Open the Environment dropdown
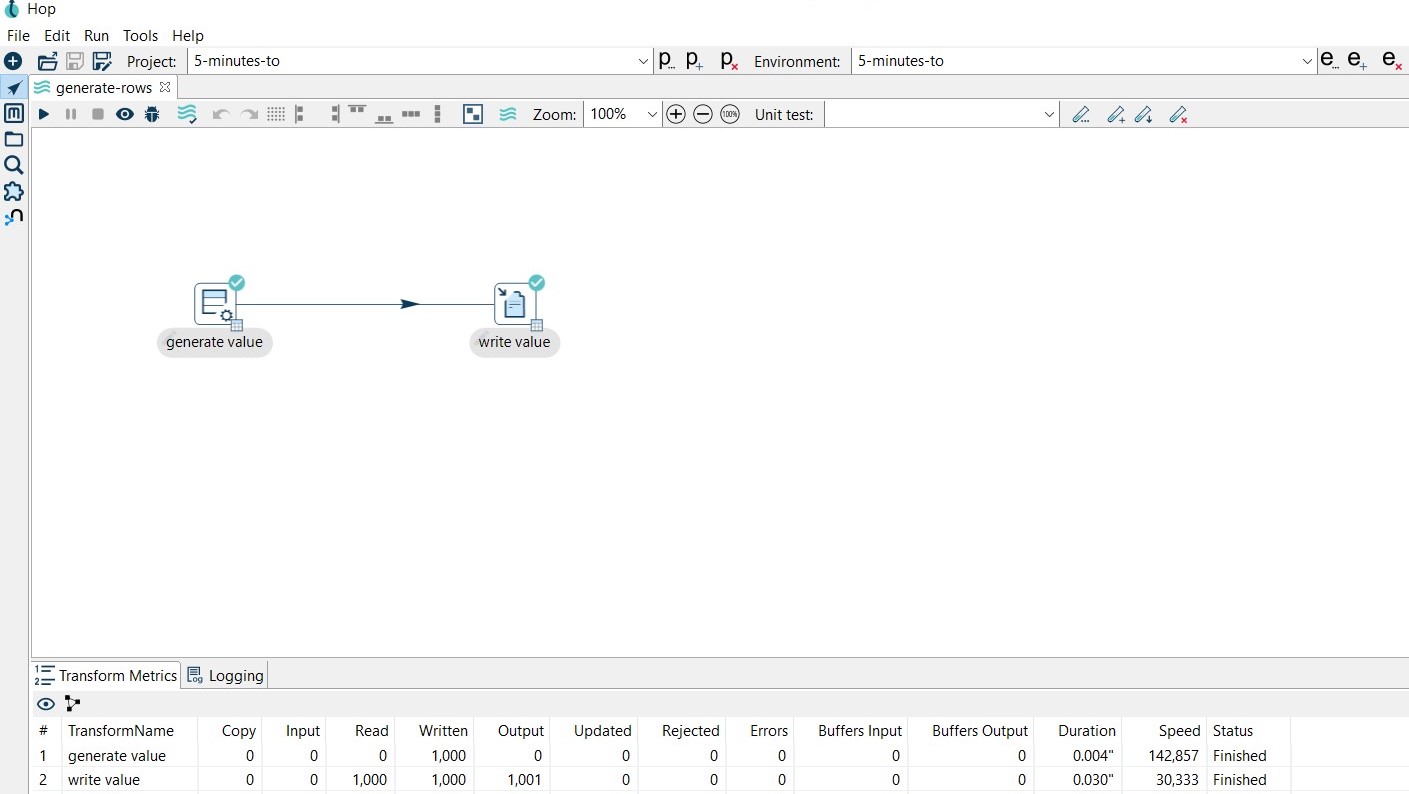 click(1307, 61)
